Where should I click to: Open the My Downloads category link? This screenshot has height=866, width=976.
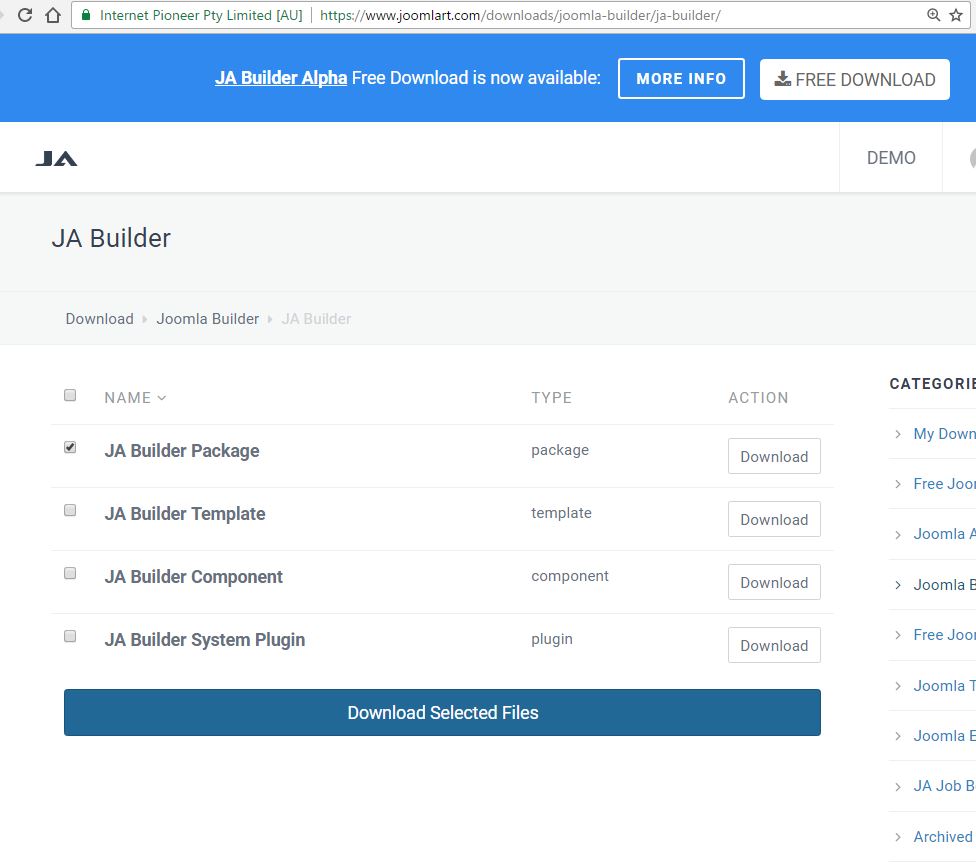[x=944, y=433]
